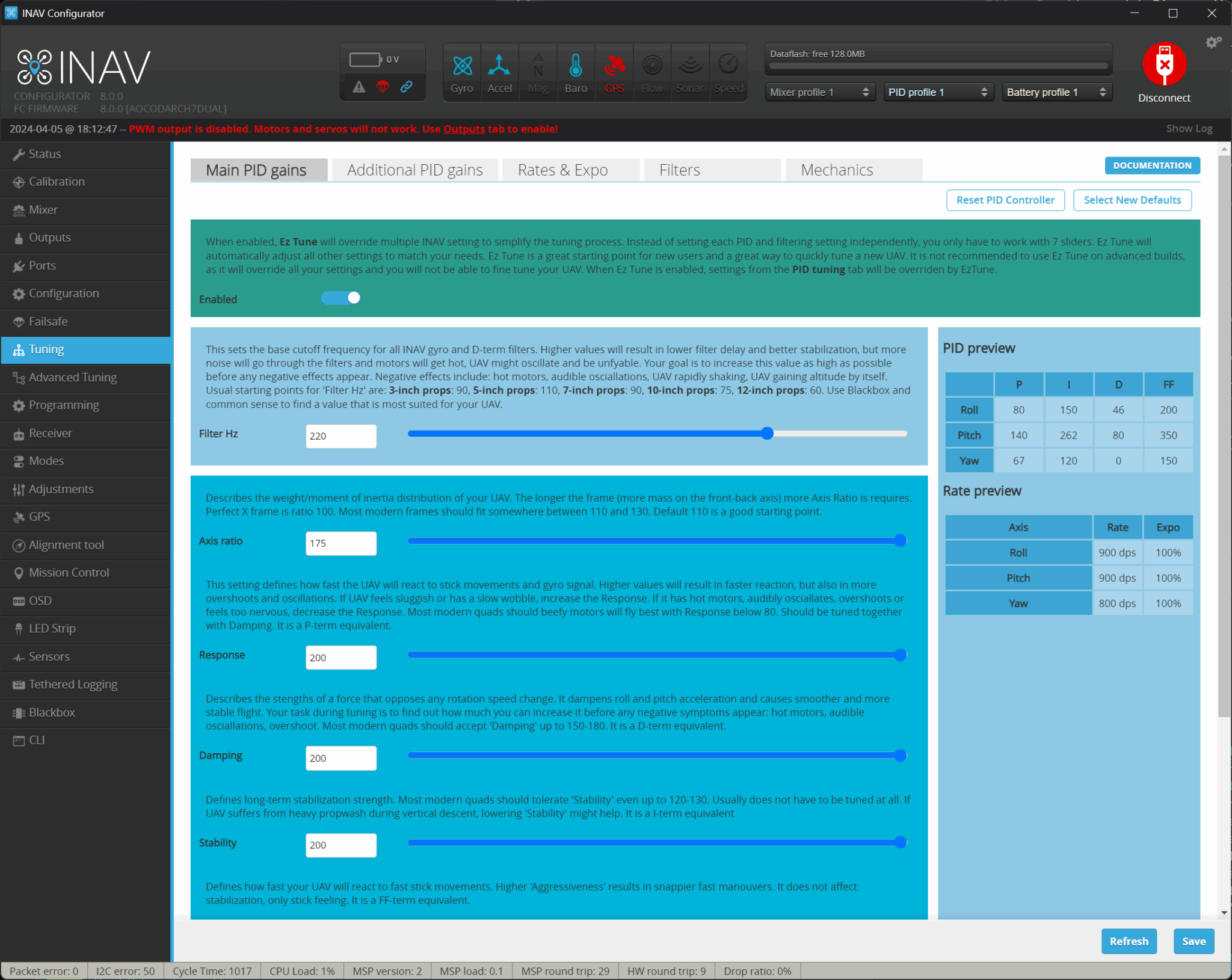
Task: Click the Stability value input field
Action: 340,845
